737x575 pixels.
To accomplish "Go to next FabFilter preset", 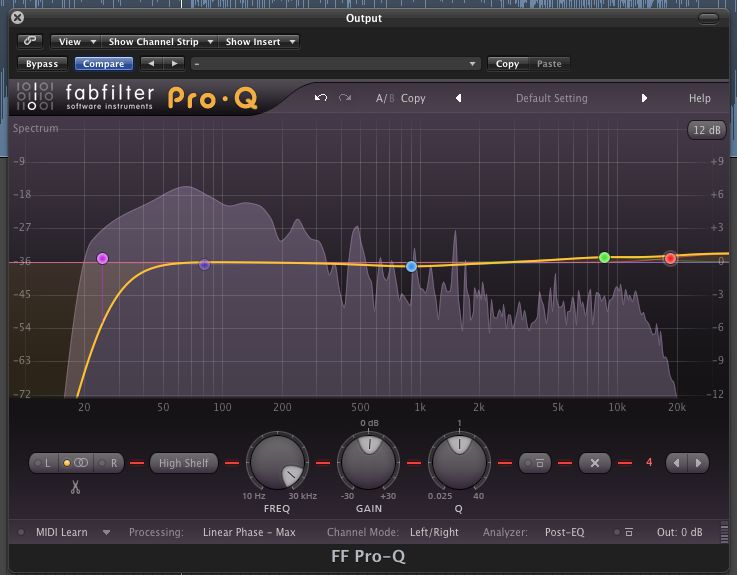I will (644, 98).
